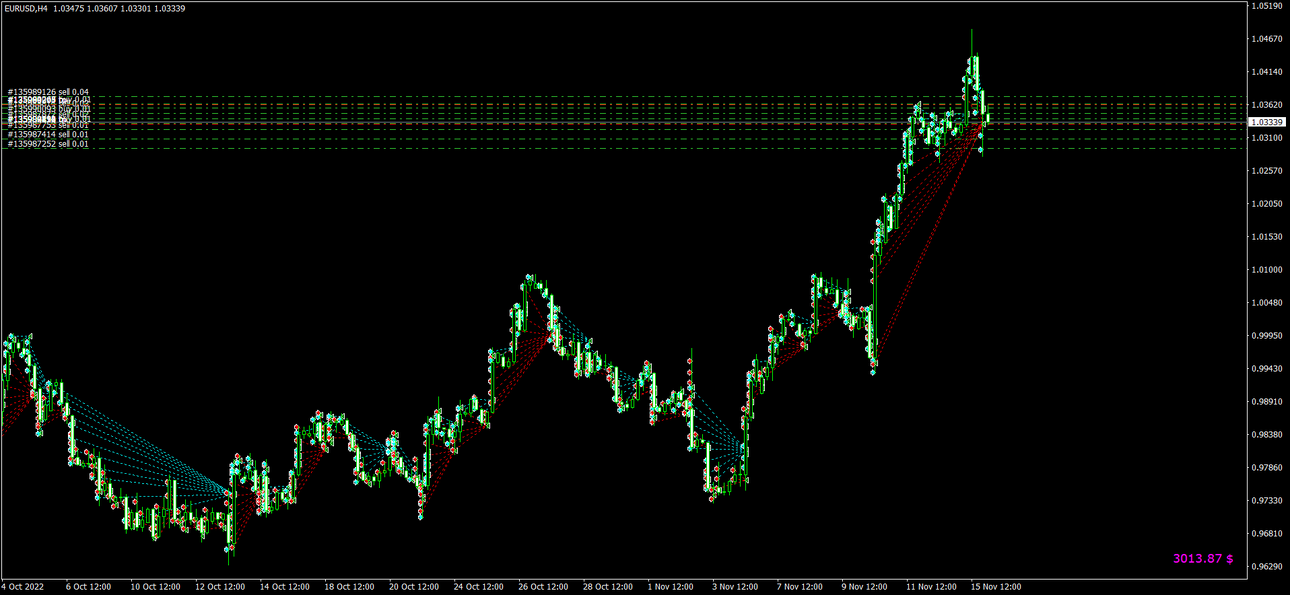1290x595 pixels.
Task: Click the 14 Oct 12:00 time label
Action: tap(284, 587)
